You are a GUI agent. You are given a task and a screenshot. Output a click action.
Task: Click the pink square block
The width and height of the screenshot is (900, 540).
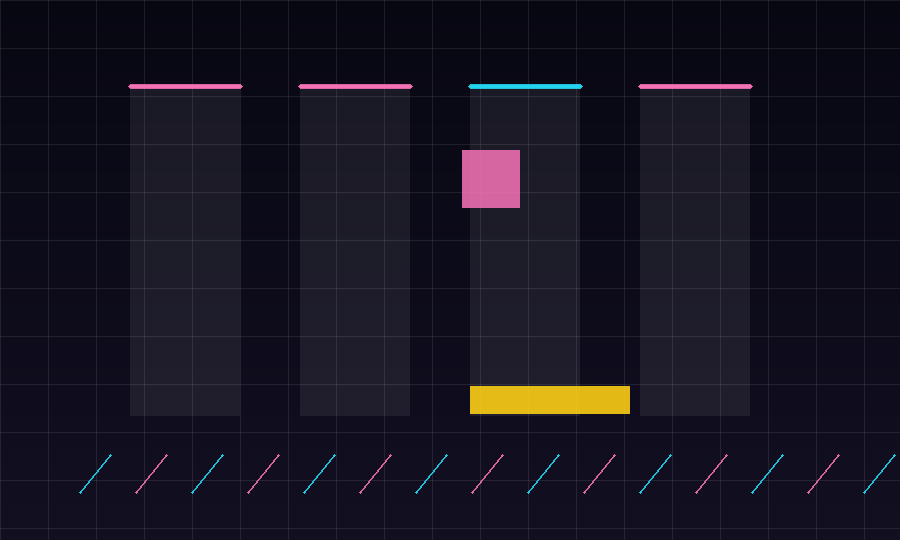click(x=491, y=179)
